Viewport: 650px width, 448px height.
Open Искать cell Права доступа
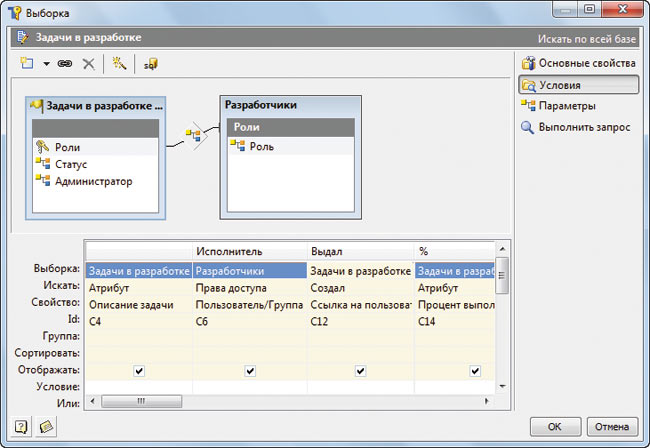(250, 287)
